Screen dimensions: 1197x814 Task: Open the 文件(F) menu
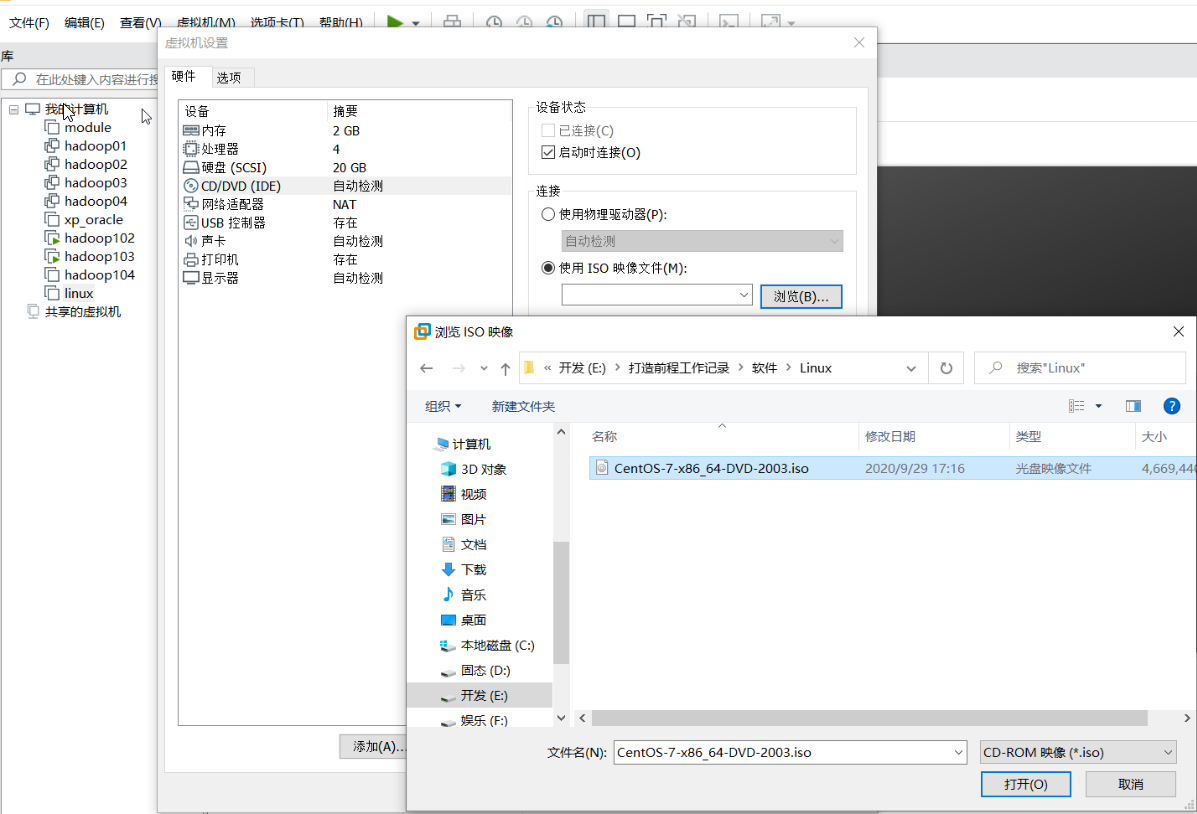coord(29,23)
